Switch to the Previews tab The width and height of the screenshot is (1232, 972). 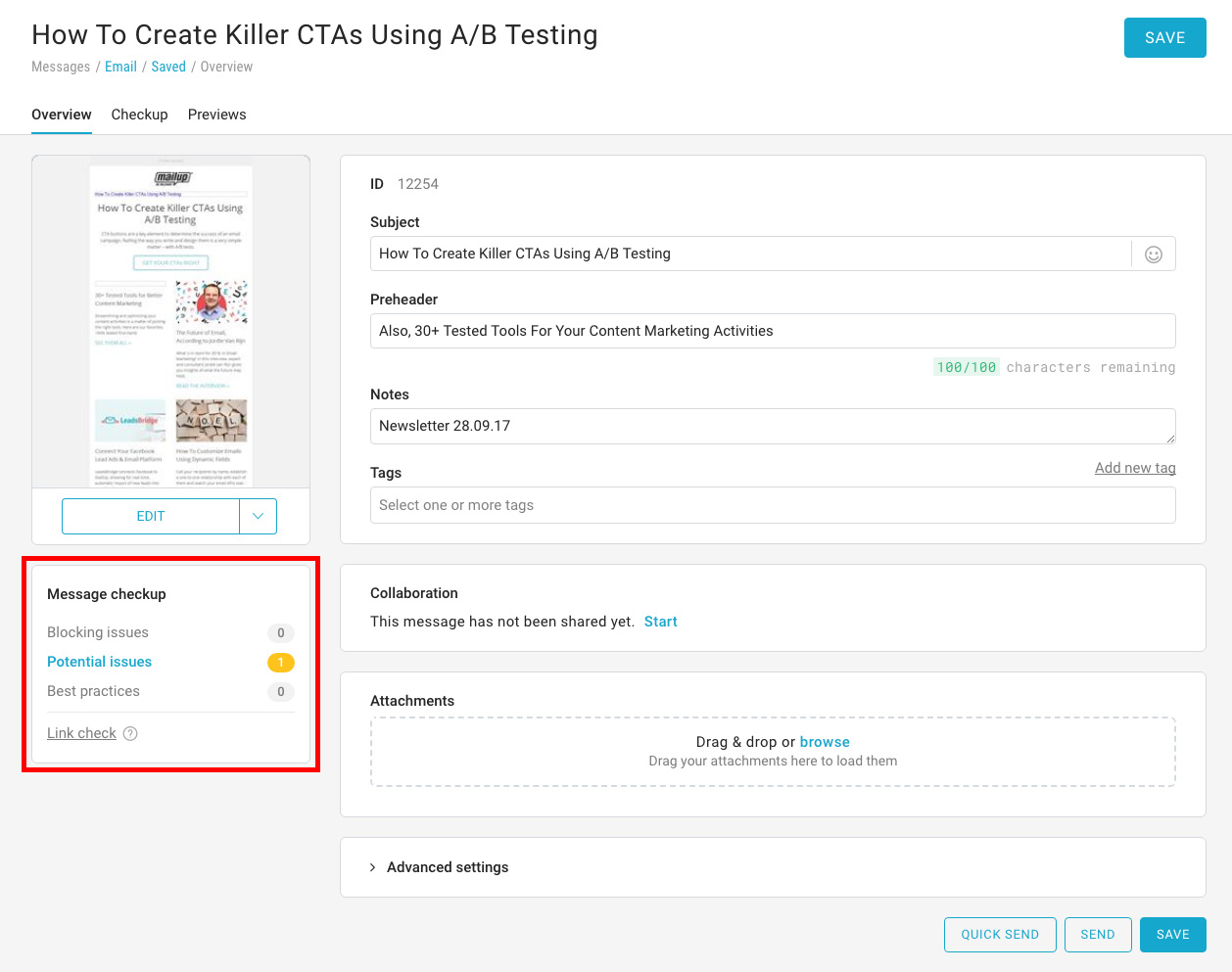[x=216, y=115]
